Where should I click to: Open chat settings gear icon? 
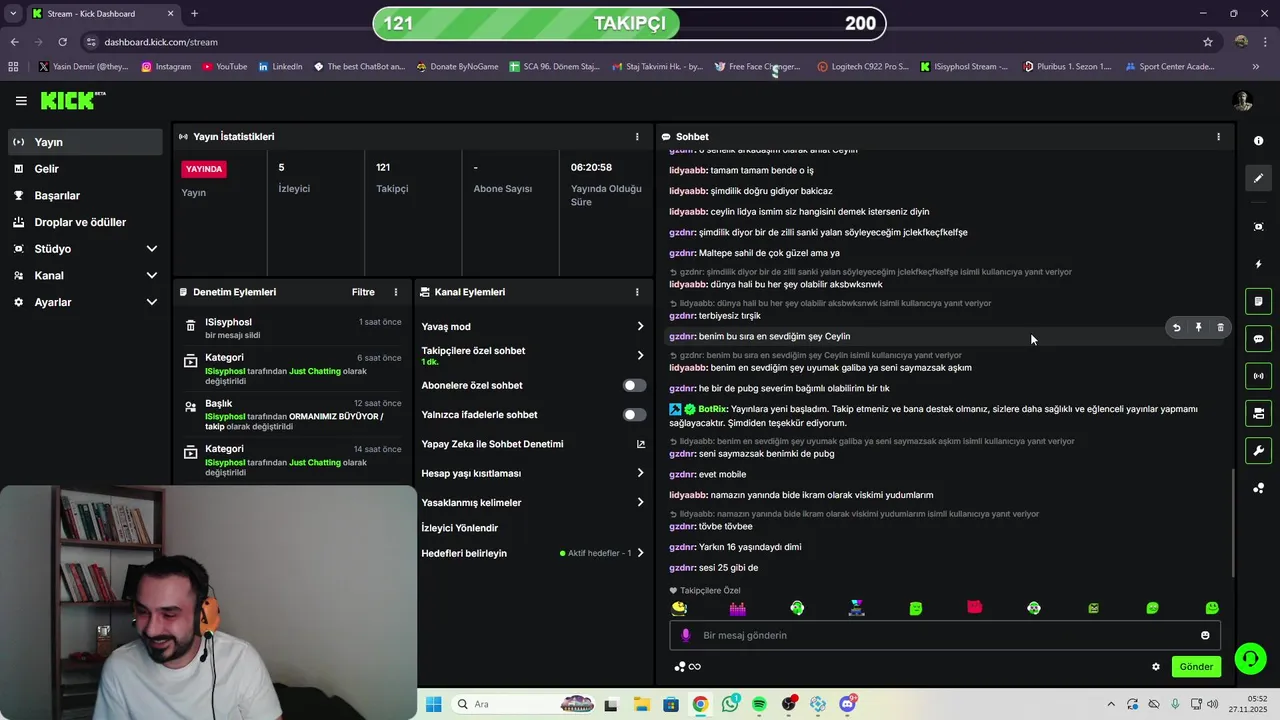1156,667
